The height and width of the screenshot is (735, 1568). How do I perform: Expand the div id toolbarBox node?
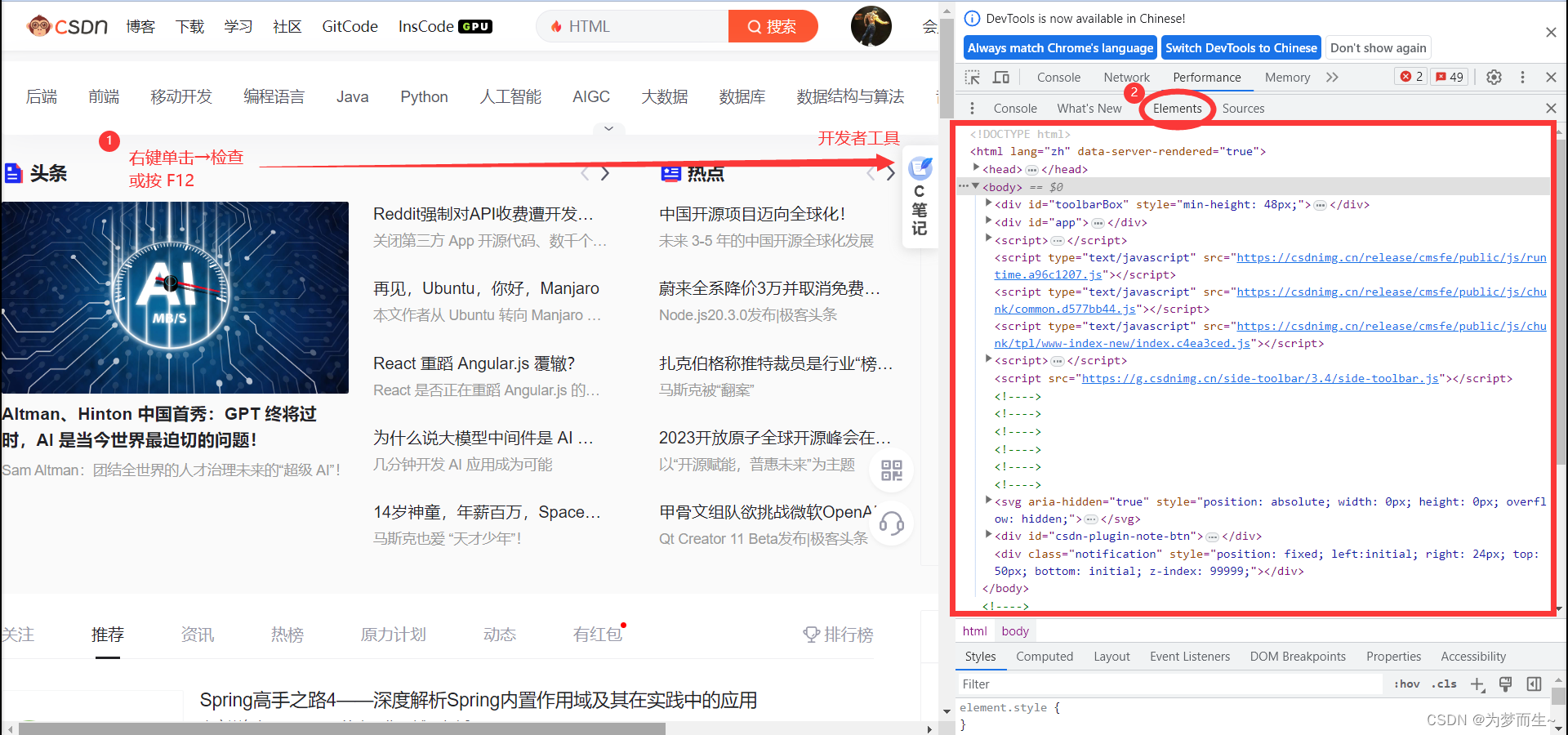988,203
